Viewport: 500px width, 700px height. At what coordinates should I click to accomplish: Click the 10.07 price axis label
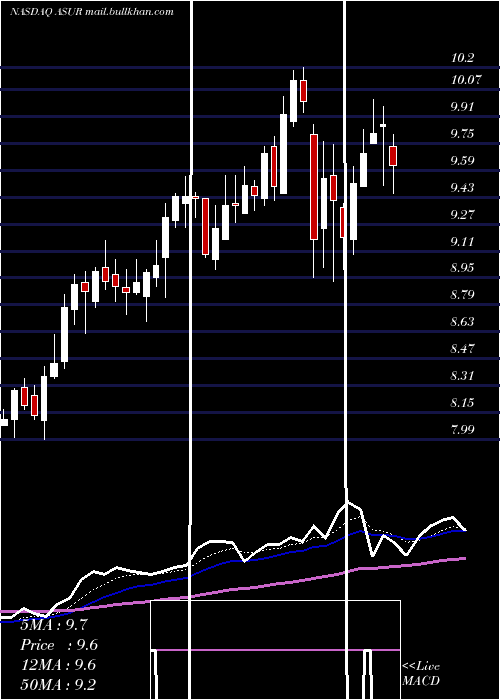pos(466,80)
